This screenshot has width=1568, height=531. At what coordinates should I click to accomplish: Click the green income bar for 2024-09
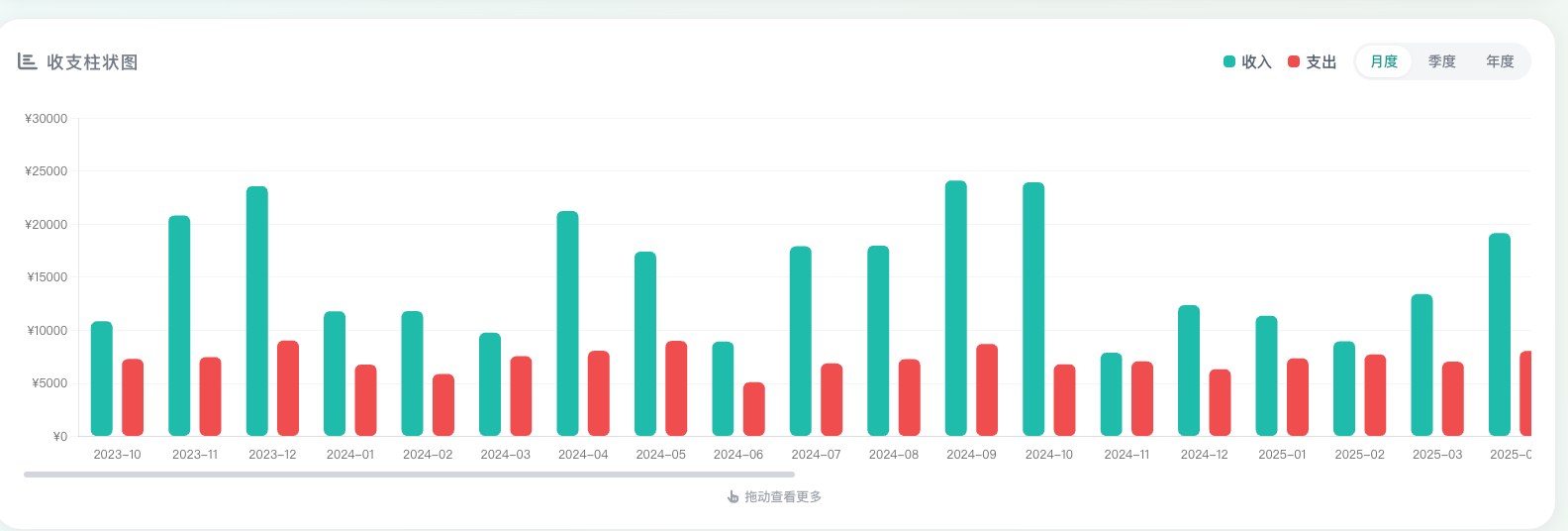click(x=956, y=308)
